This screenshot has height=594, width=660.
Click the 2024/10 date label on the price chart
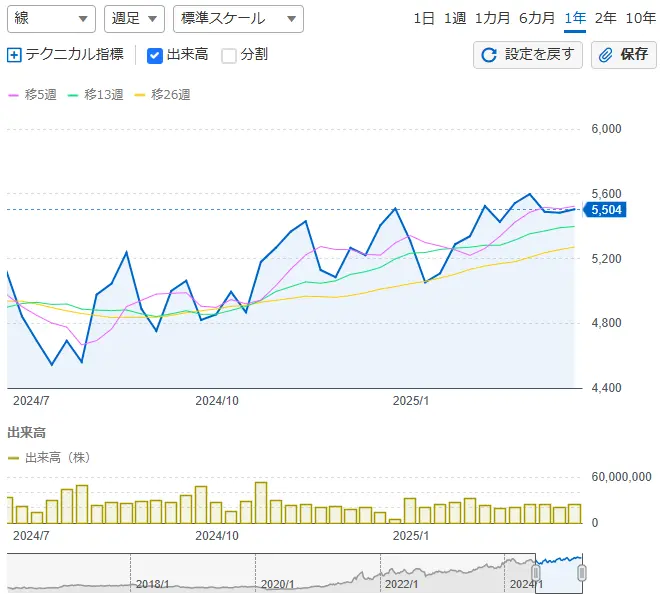tap(217, 401)
